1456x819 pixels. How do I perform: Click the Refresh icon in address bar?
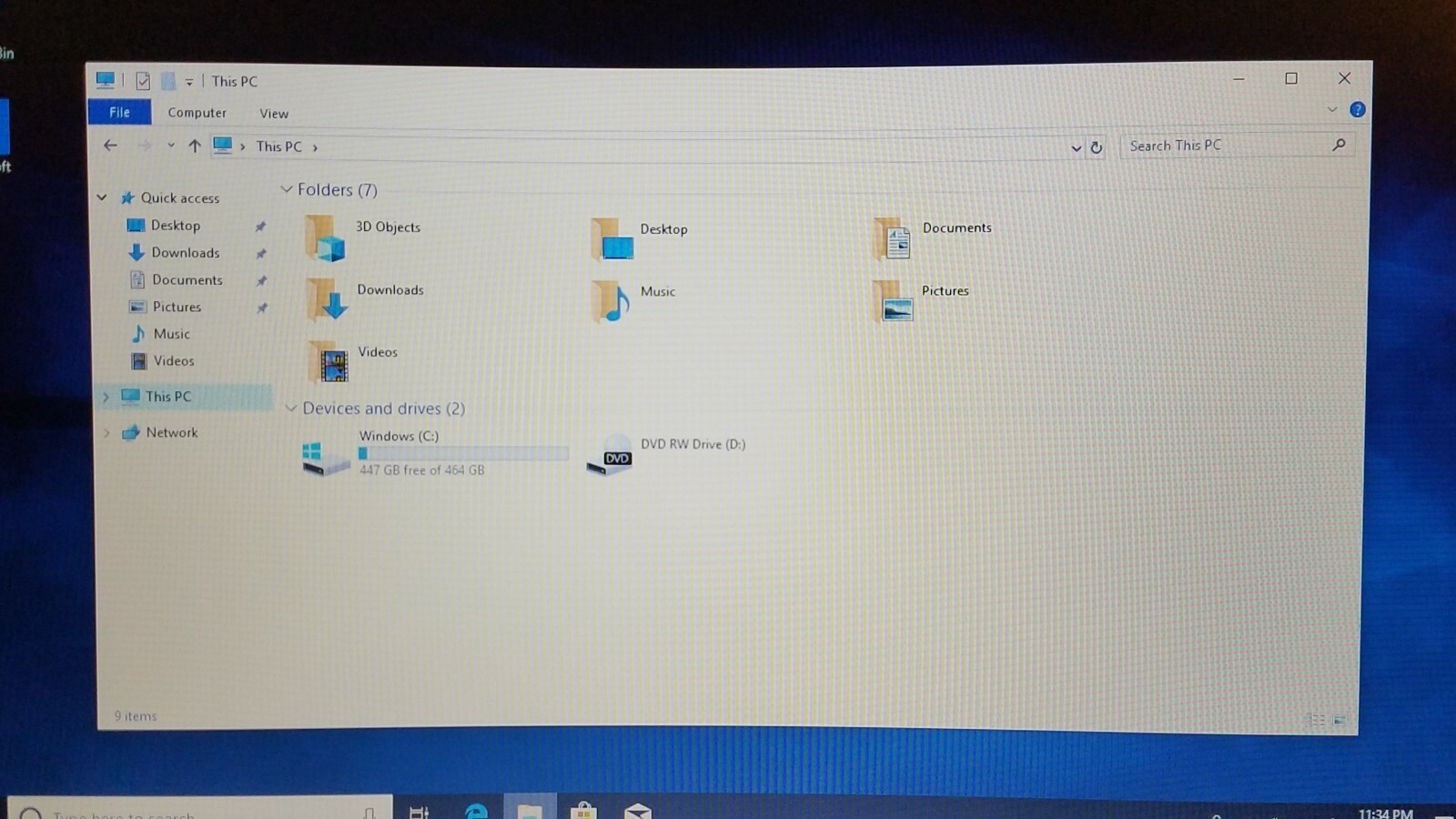coord(1097,147)
